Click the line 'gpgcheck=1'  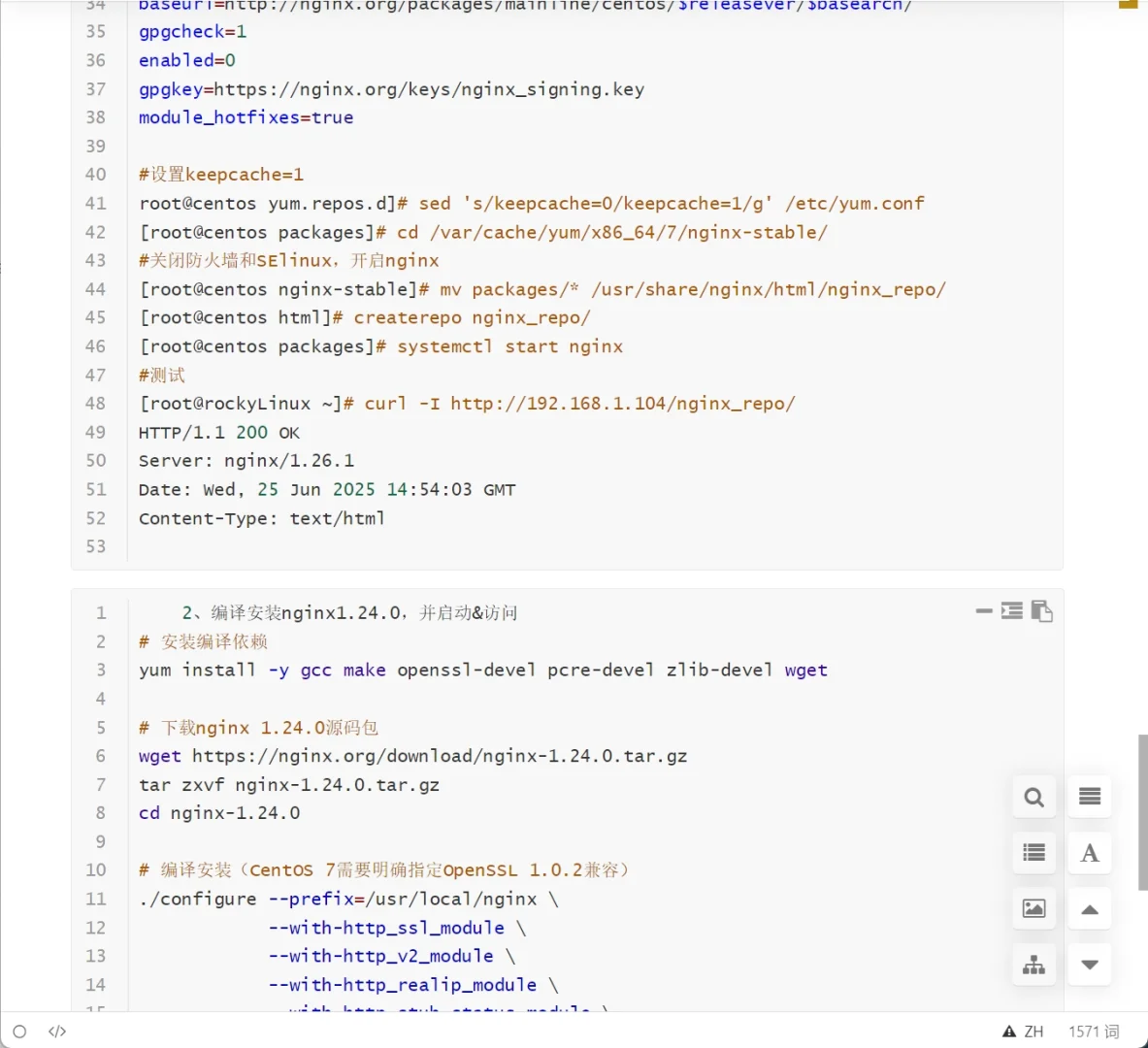tap(192, 31)
